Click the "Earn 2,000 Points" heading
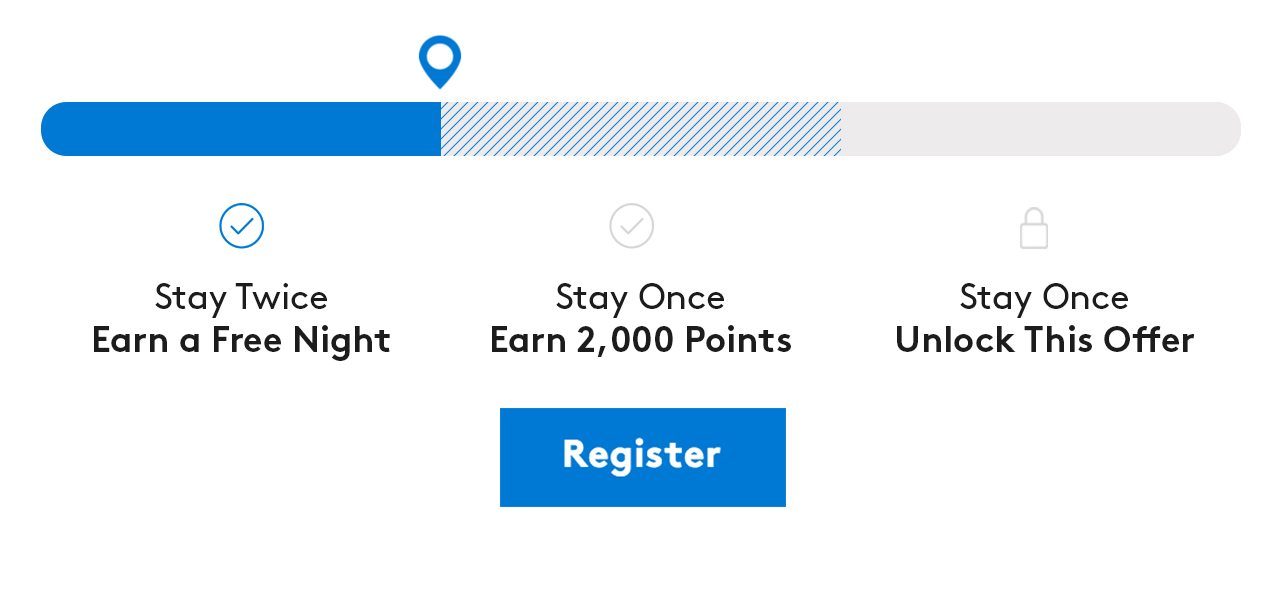Image resolution: width=1280 pixels, height=600 pixels. (640, 340)
